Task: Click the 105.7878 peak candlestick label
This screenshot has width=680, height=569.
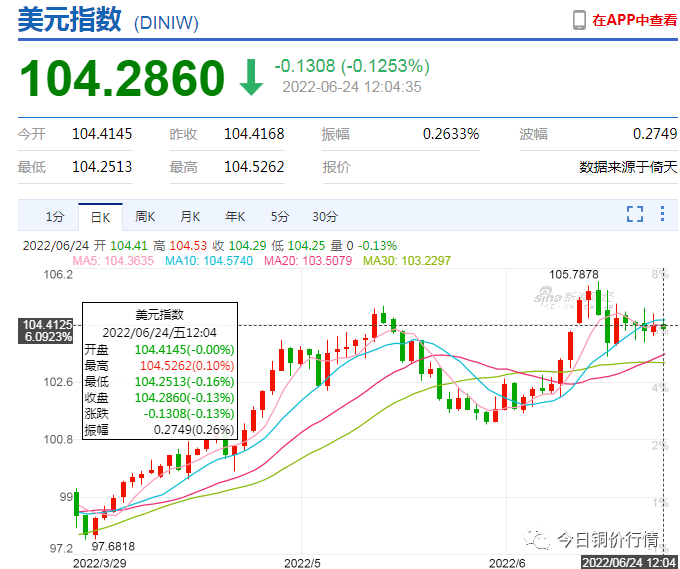Action: (x=573, y=275)
